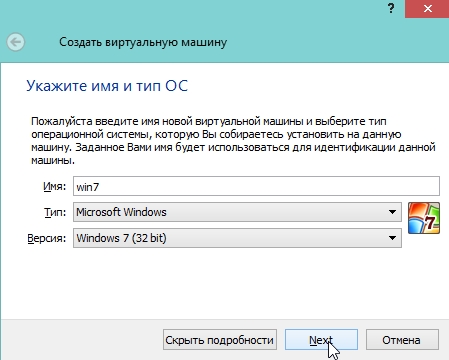Click the 'Имя:' field label
449x360 pixels.
pyautogui.click(x=55, y=186)
